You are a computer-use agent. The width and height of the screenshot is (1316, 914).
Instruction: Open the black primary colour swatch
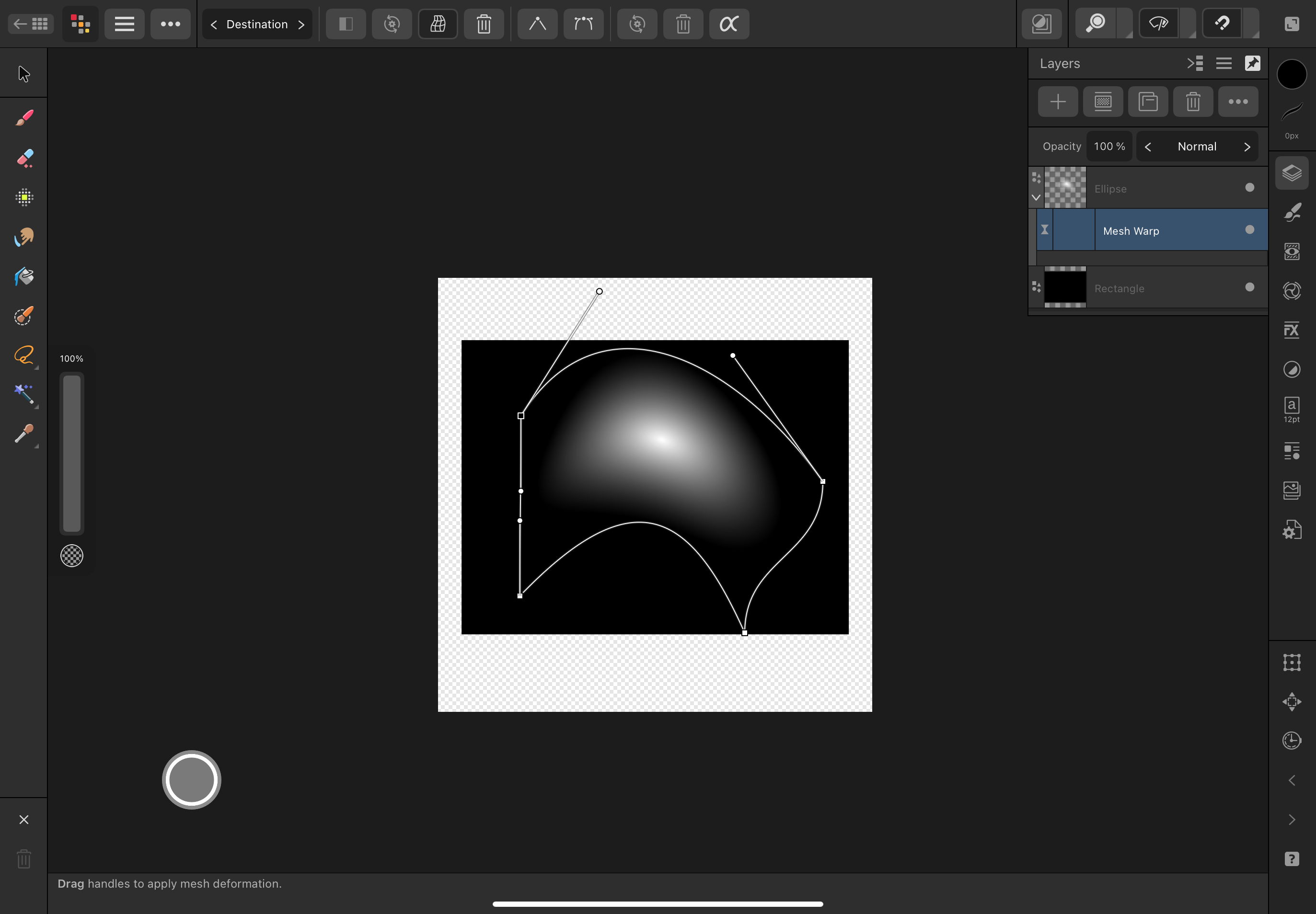click(1292, 74)
